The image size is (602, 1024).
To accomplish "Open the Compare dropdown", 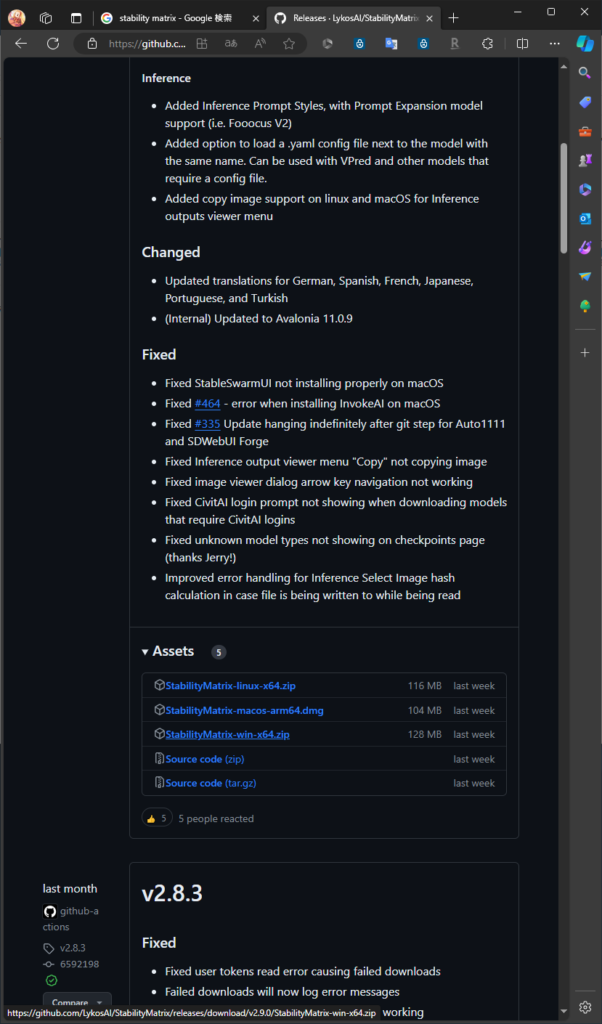I will pos(77,1002).
